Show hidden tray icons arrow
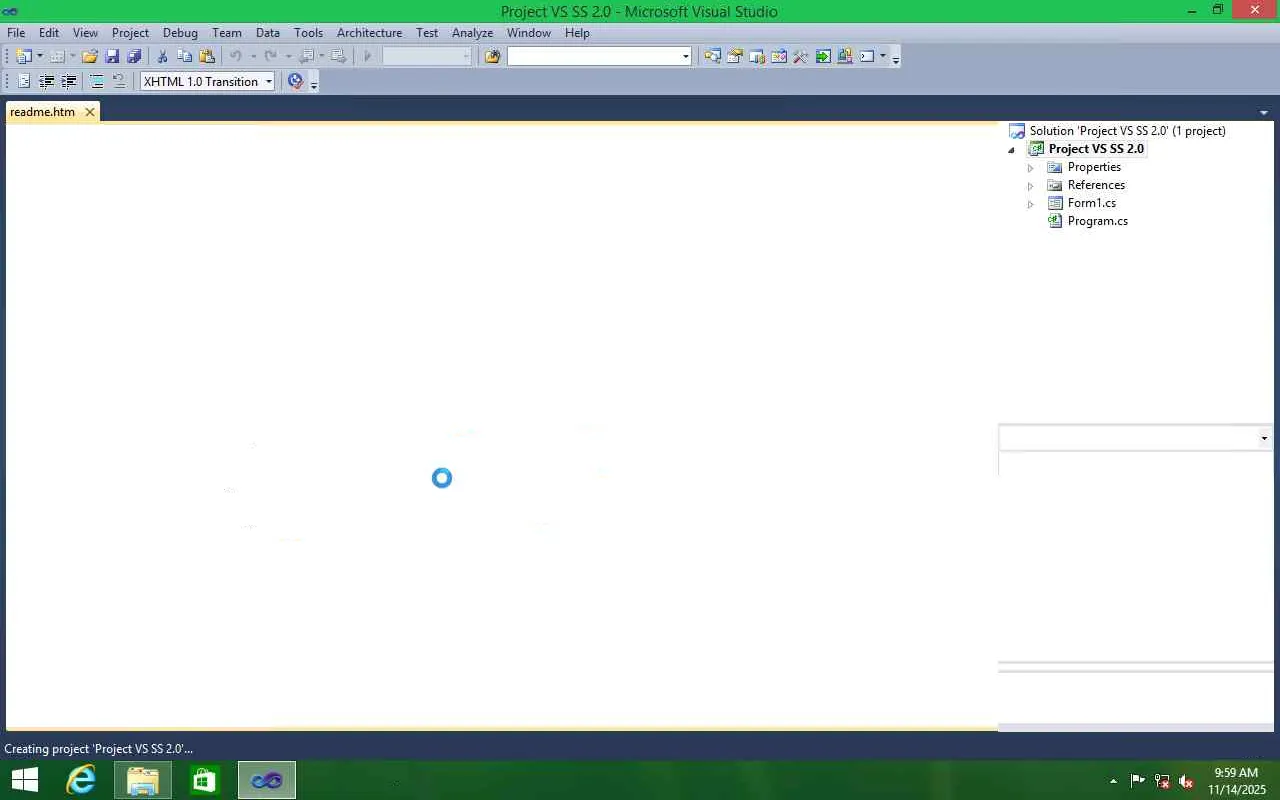 [x=1113, y=781]
